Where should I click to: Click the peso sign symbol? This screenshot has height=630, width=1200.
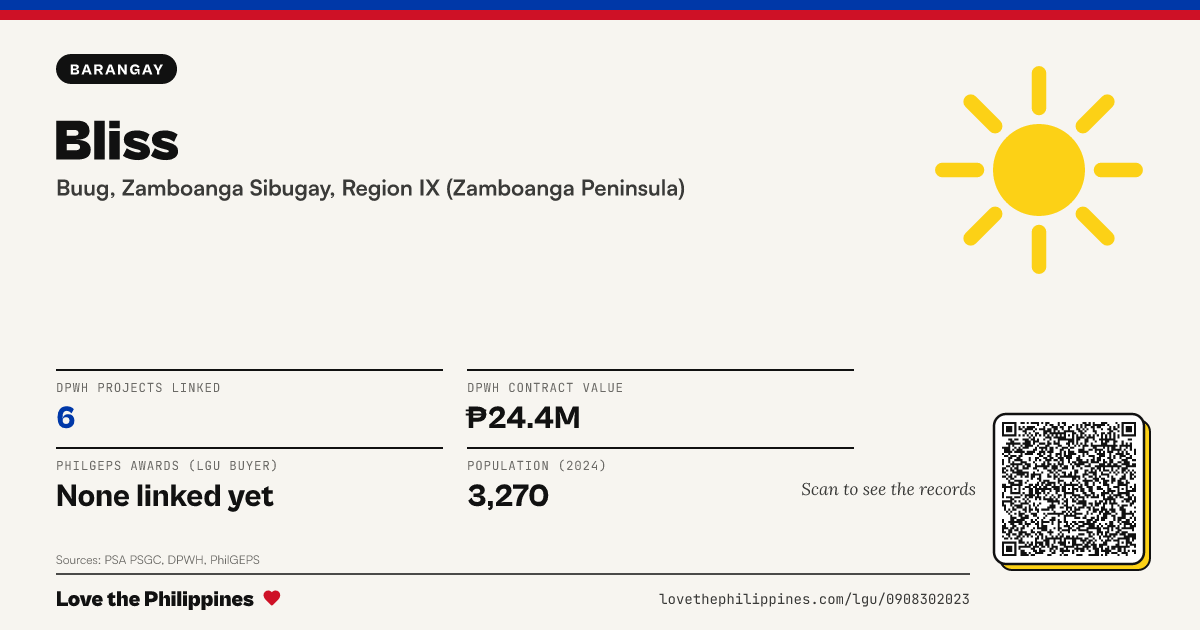477,417
